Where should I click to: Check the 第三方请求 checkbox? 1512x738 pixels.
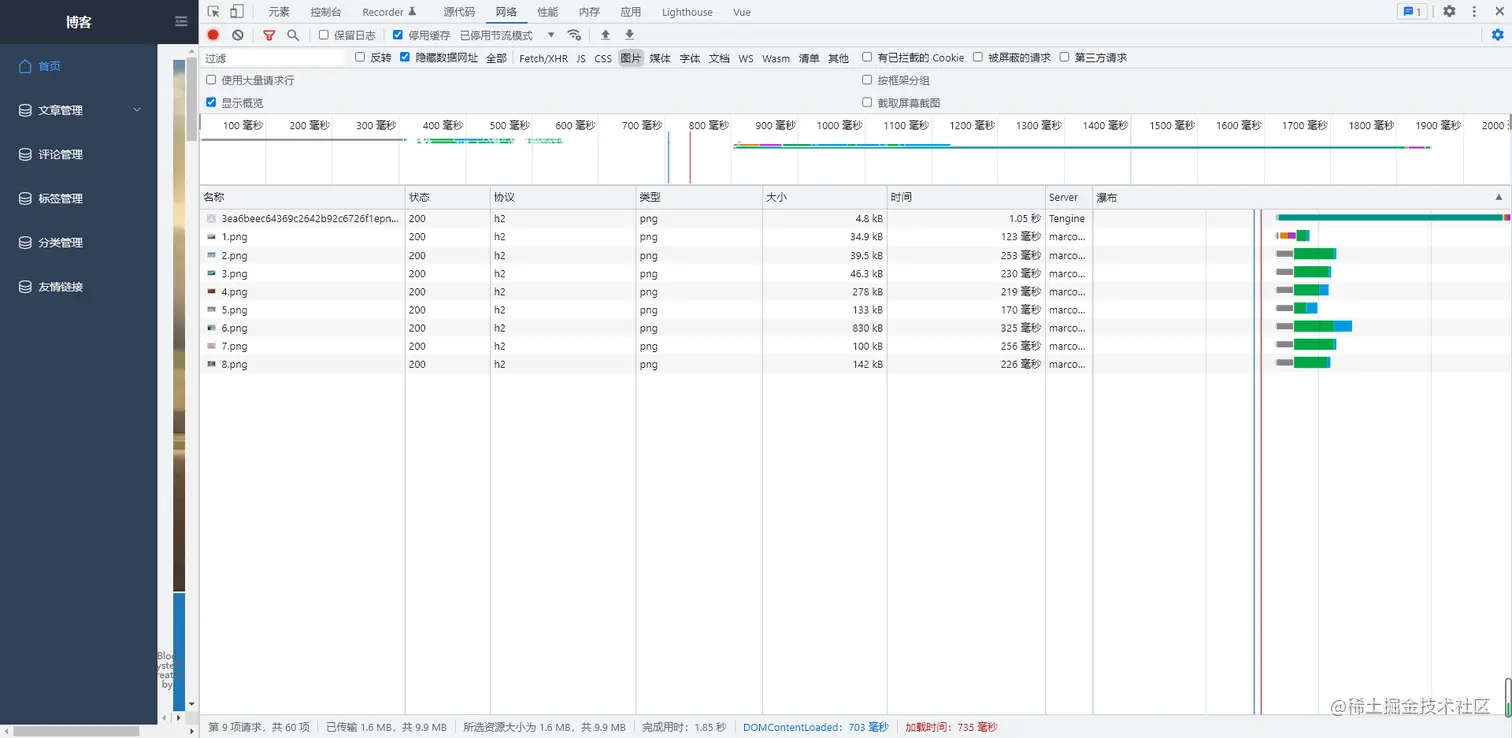1065,57
